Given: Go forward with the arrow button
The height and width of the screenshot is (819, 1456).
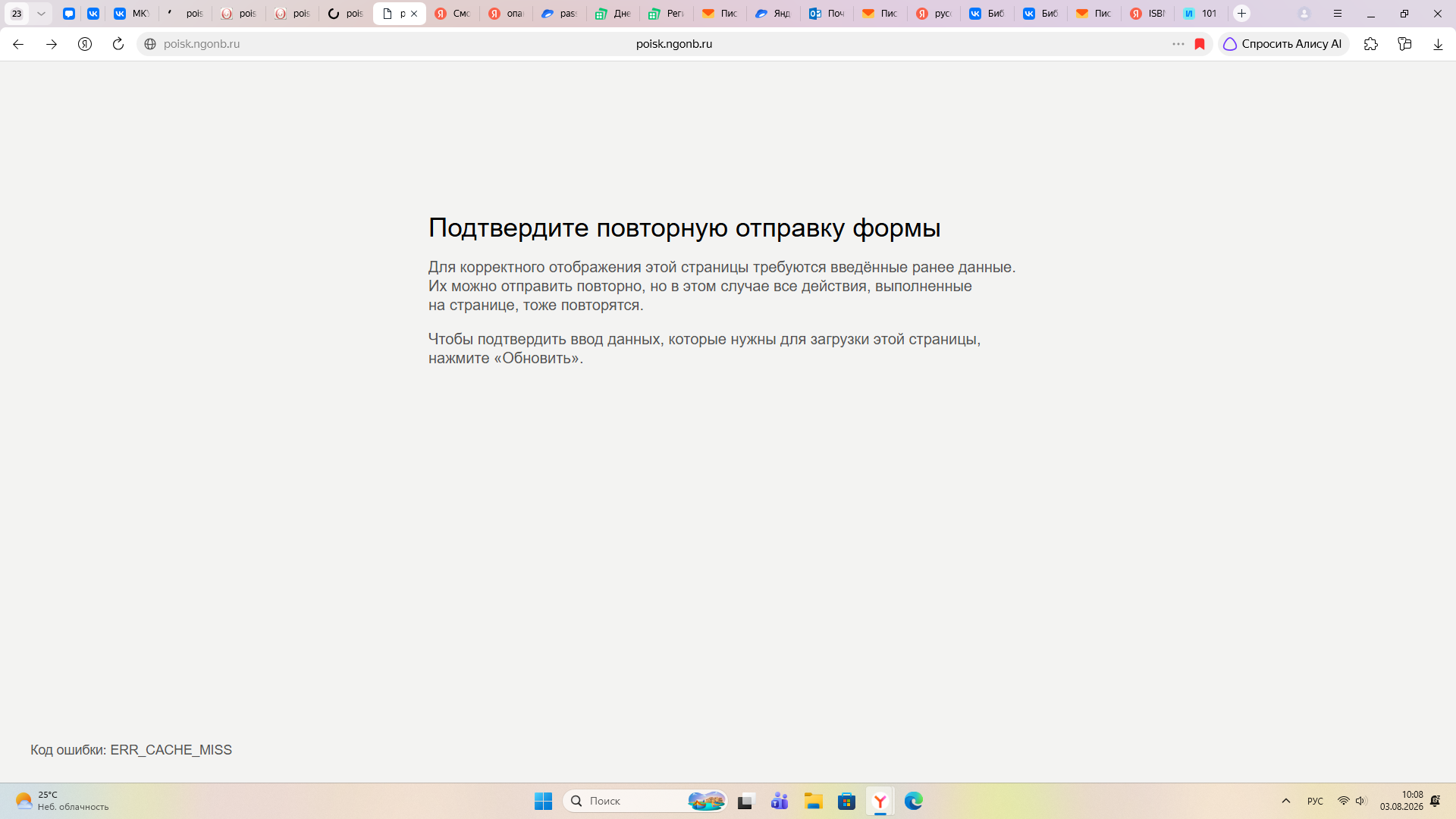Looking at the screenshot, I should point(52,44).
